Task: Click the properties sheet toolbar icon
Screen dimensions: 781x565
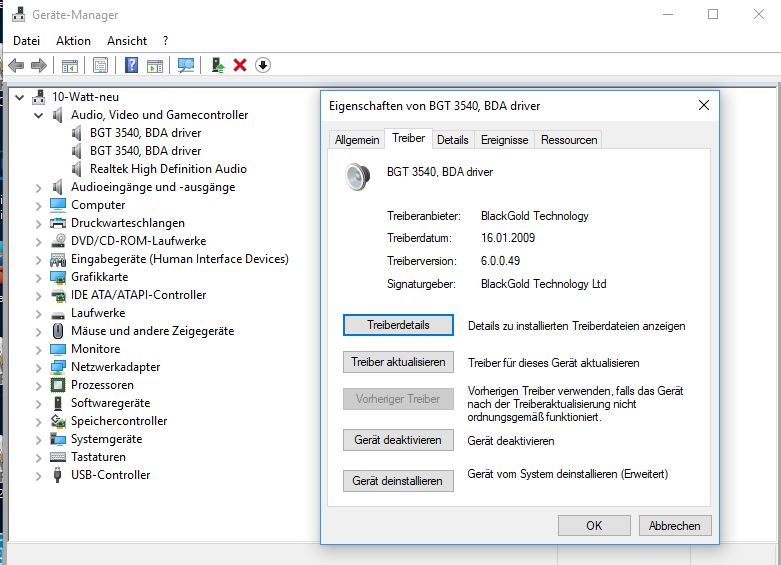Action: (100, 65)
